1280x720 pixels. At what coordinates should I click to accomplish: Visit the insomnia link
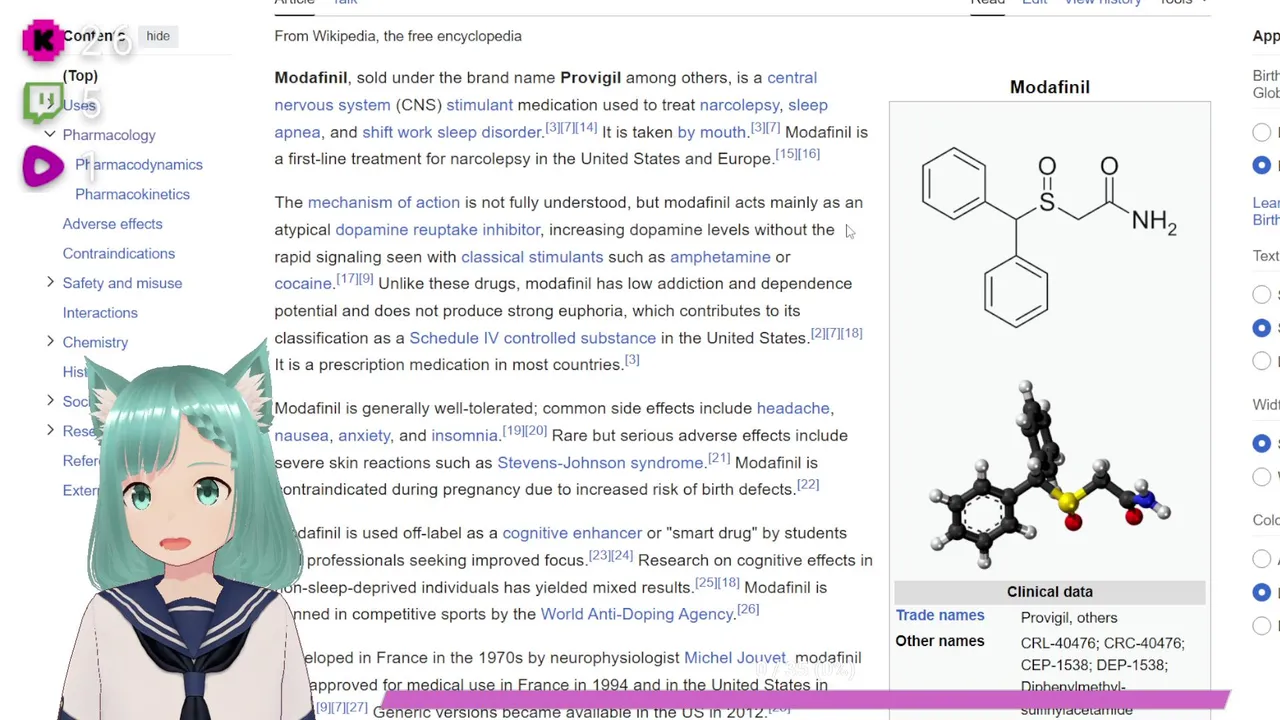(x=464, y=436)
